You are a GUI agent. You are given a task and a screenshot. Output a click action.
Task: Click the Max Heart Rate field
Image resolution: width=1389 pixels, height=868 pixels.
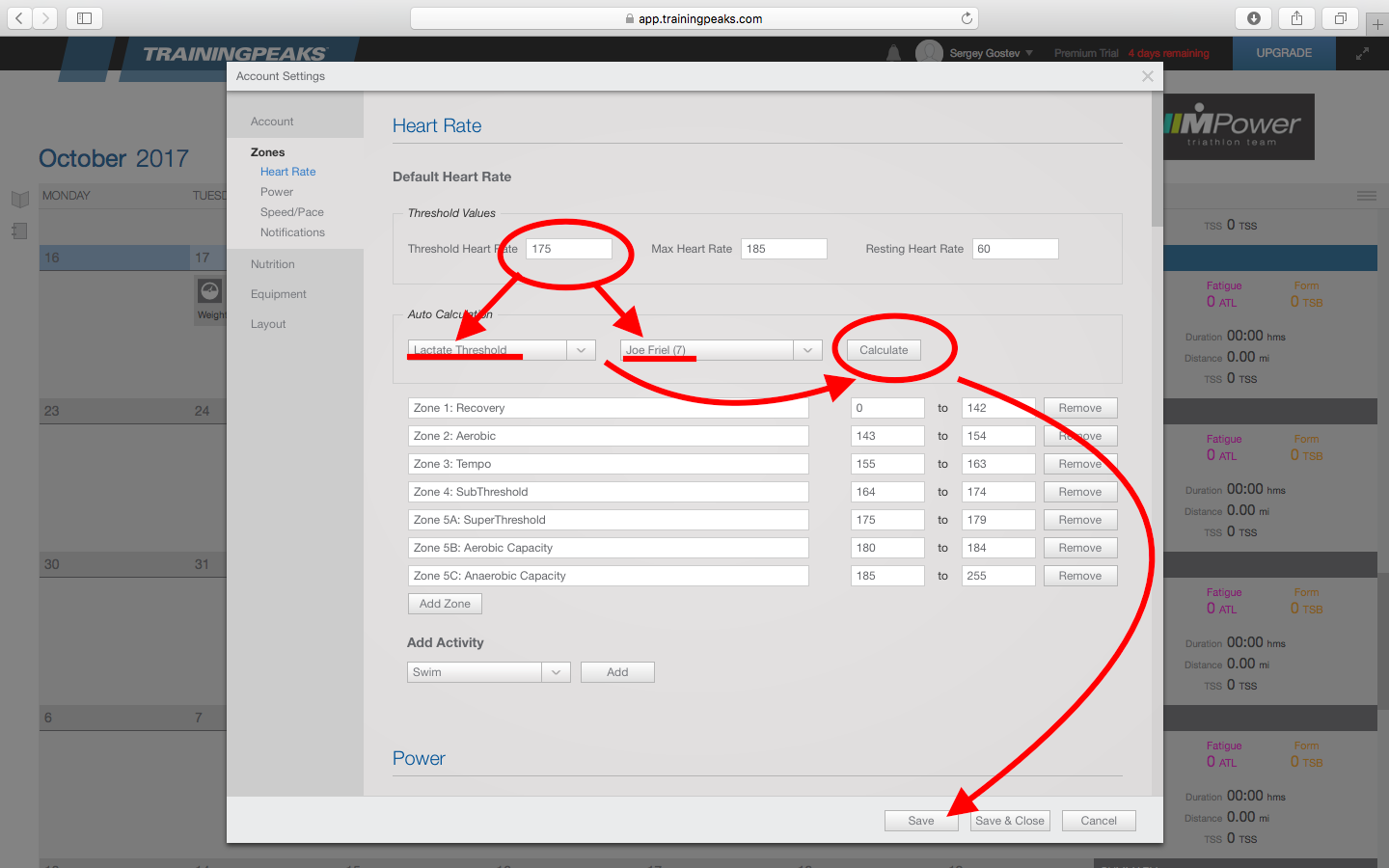pos(784,249)
